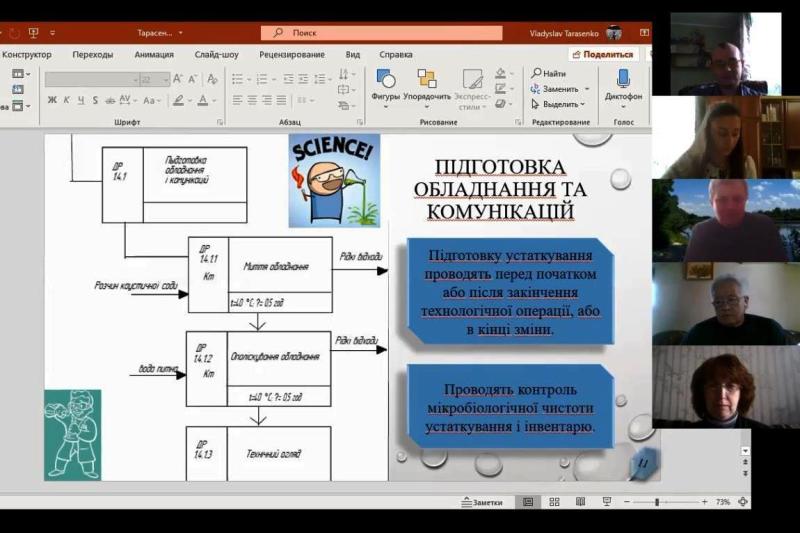Click the Поделиться share button

603,55
